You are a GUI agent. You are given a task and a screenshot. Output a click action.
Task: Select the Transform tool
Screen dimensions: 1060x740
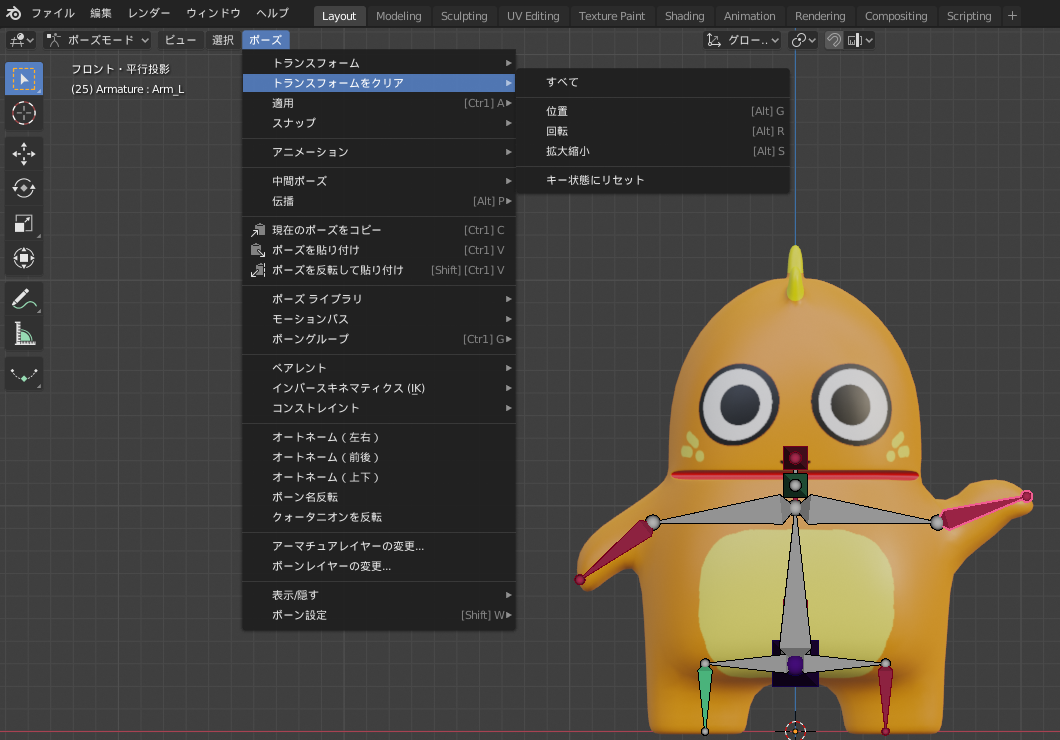tap(24, 257)
